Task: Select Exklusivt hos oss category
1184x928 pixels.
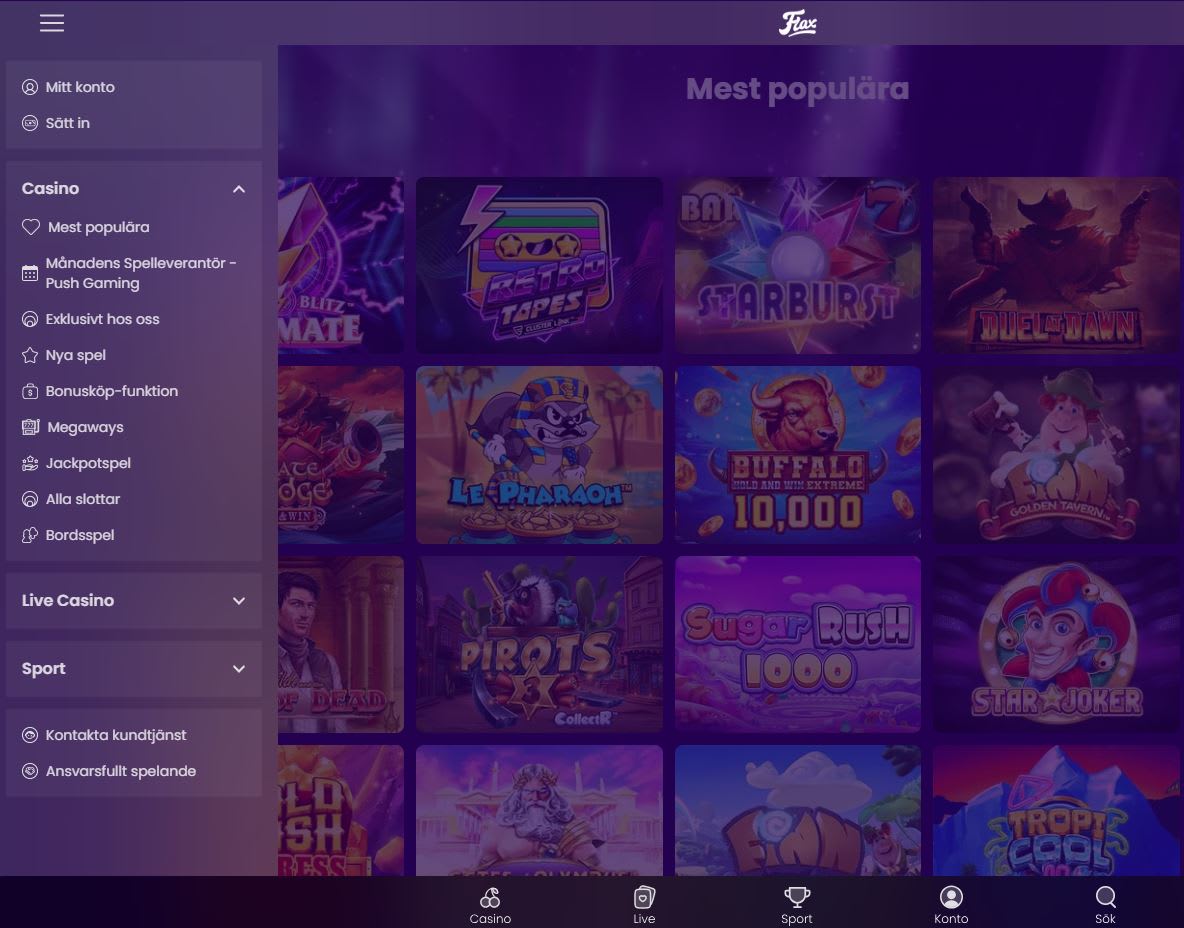Action: (x=103, y=319)
